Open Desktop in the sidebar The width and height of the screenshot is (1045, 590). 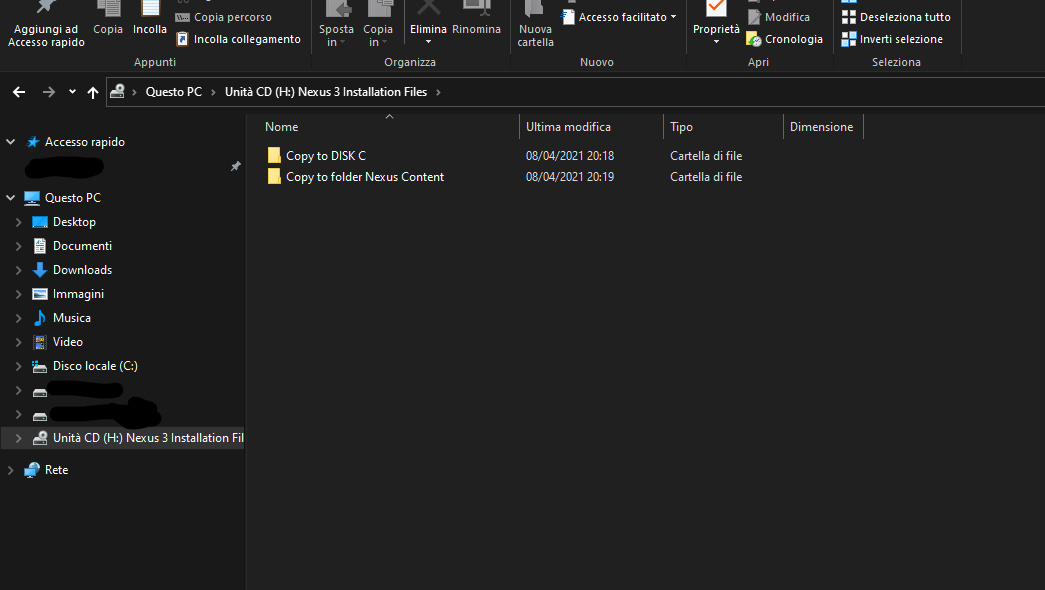[x=75, y=222]
